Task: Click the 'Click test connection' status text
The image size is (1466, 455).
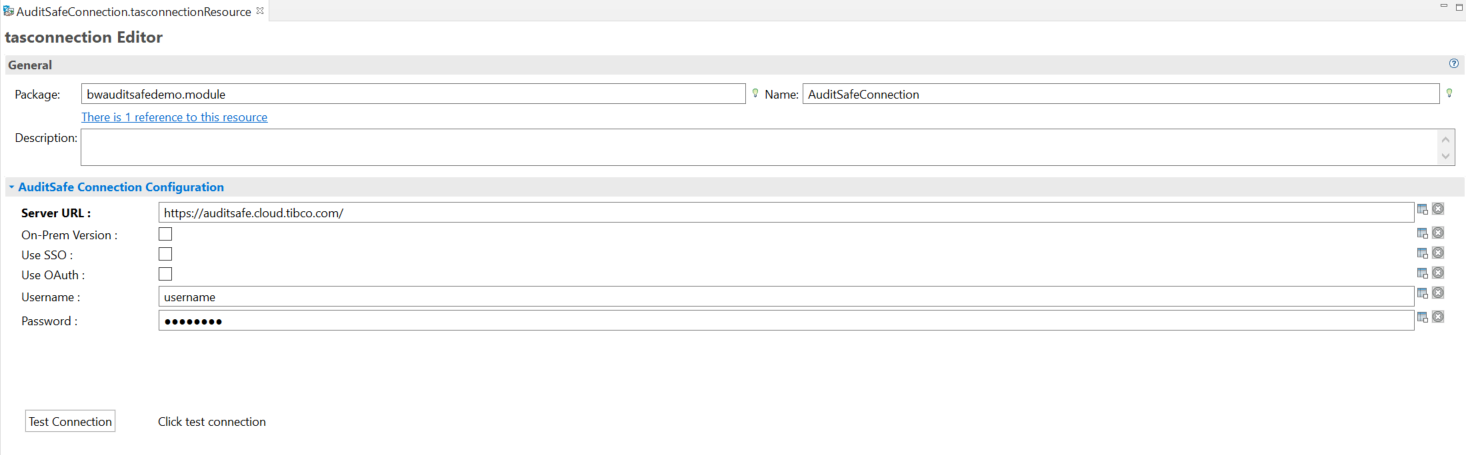Action: point(212,422)
